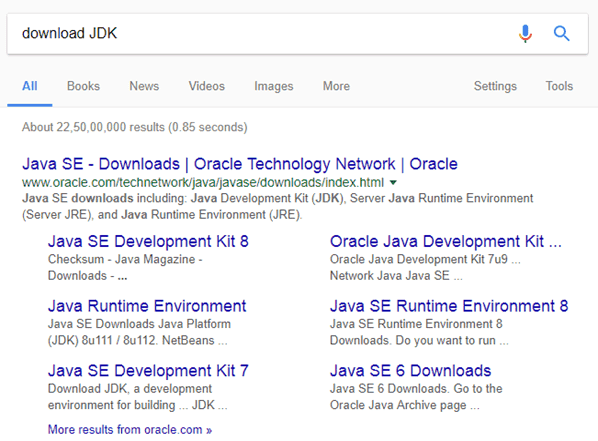Open the Settings menu
598x441 pixels.
[495, 86]
